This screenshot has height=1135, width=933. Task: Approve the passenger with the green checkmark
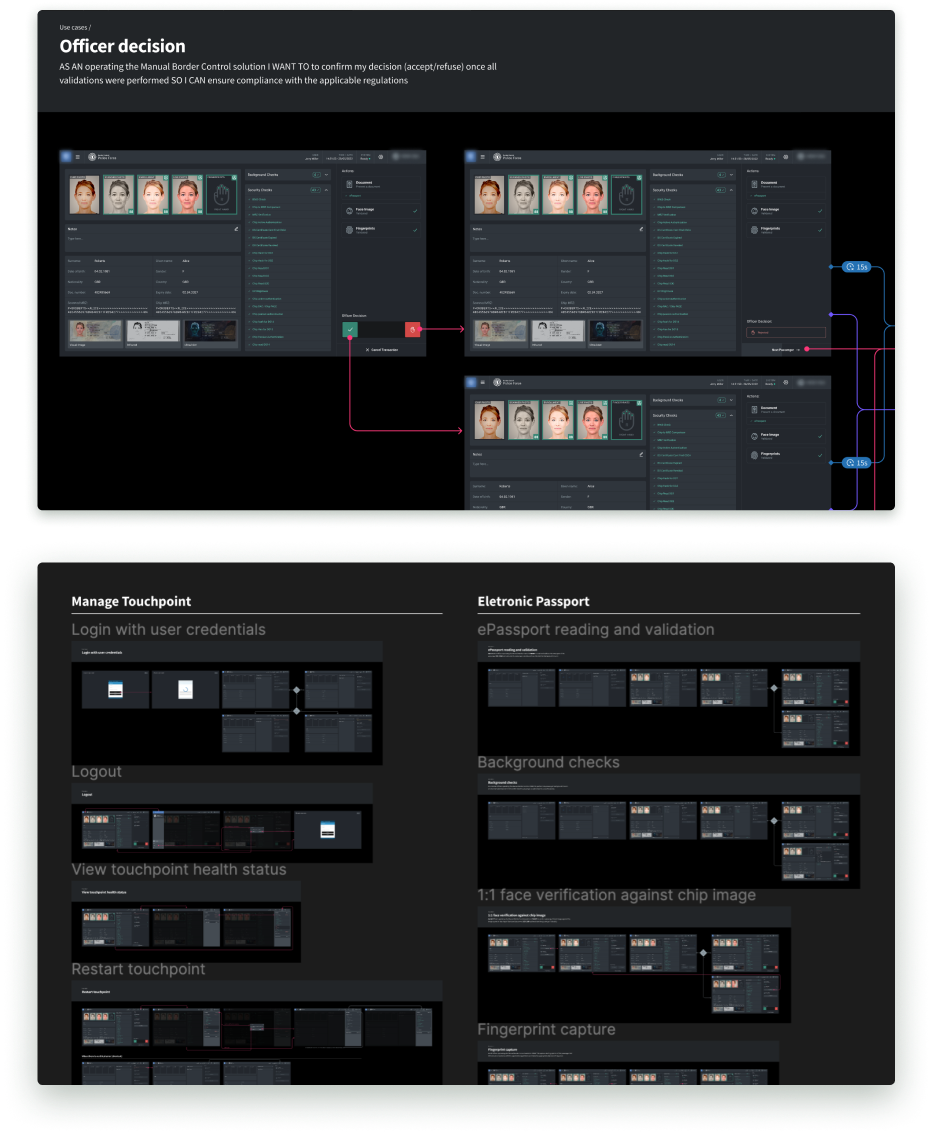[x=350, y=330]
